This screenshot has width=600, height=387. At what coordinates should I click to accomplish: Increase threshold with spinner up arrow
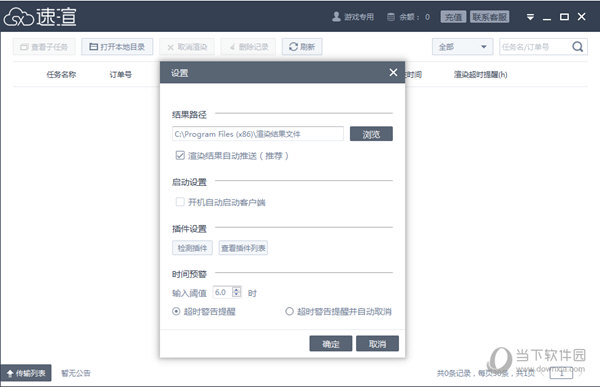[x=236, y=289]
